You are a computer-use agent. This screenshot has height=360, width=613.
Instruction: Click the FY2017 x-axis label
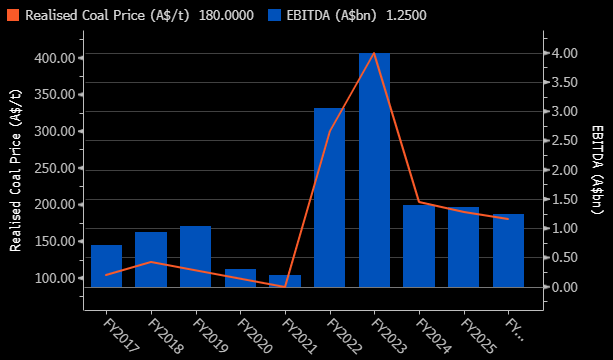(x=121, y=336)
